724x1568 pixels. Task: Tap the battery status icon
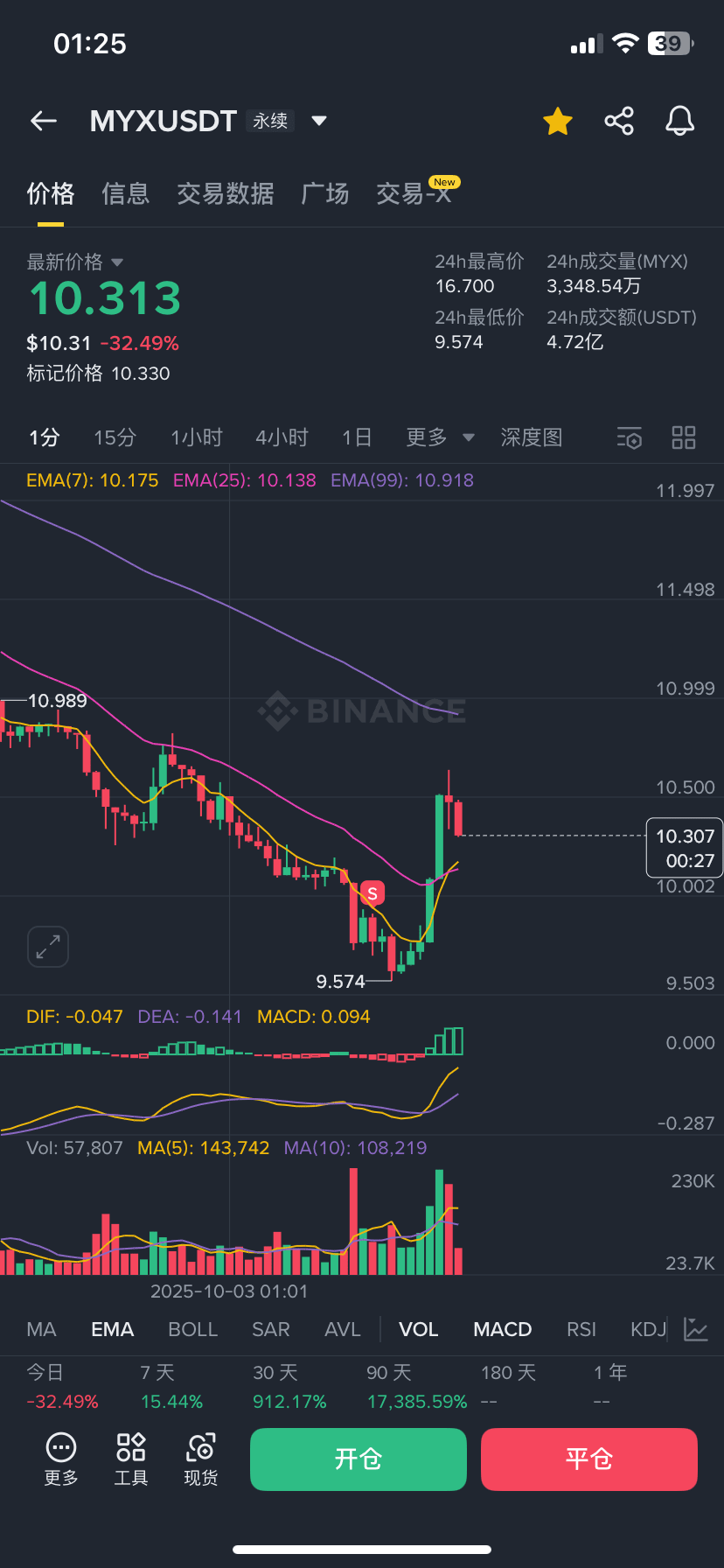point(671,43)
